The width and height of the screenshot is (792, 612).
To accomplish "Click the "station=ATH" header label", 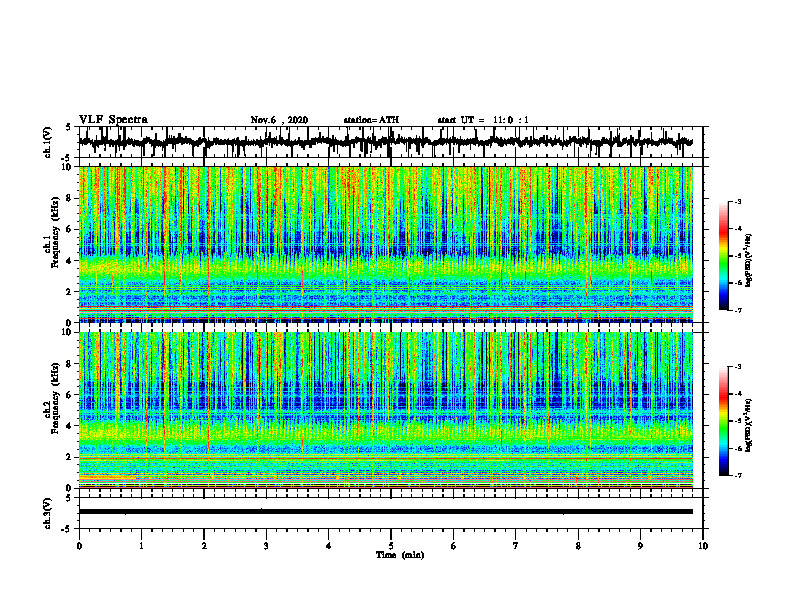I will (371, 120).
